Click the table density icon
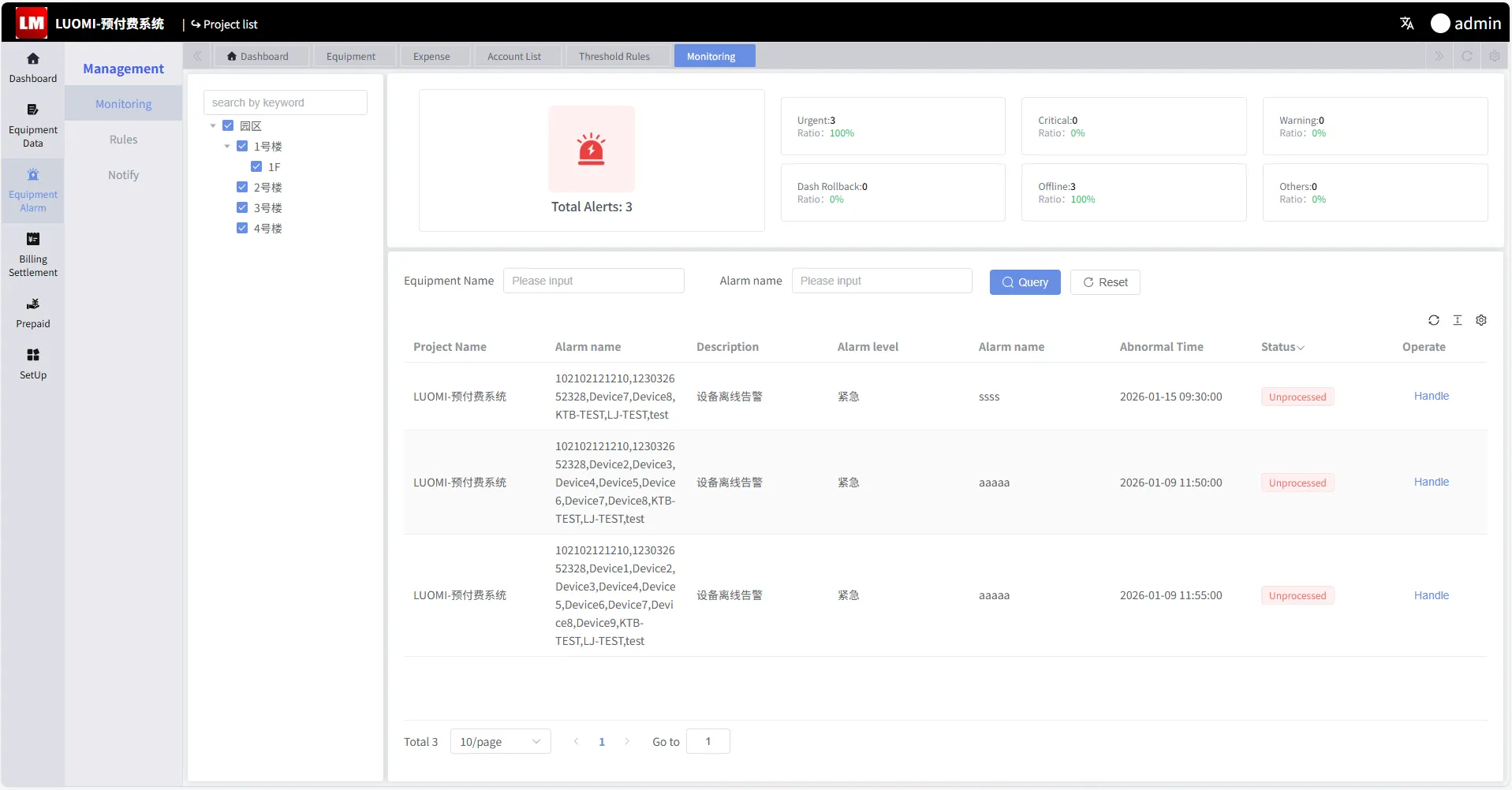Image resolution: width=1512 pixels, height=790 pixels. click(x=1457, y=320)
